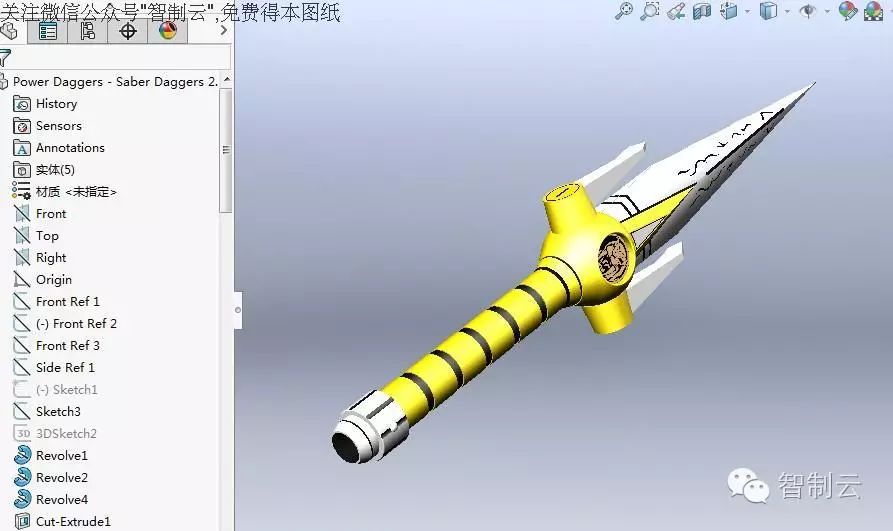This screenshot has height=531, width=893.
Task: Click the Edit Appearance icon
Action: coord(847,11)
